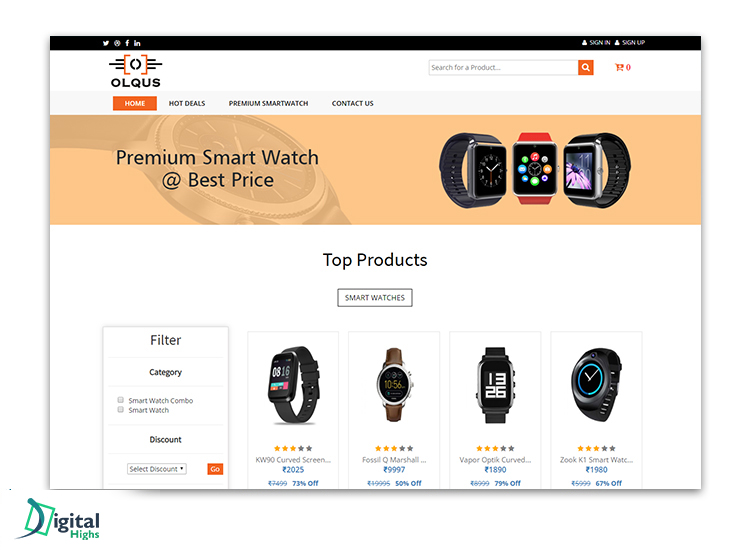This screenshot has width=750, height=550.
Task: Click the Search for a Product field
Action: click(x=503, y=67)
